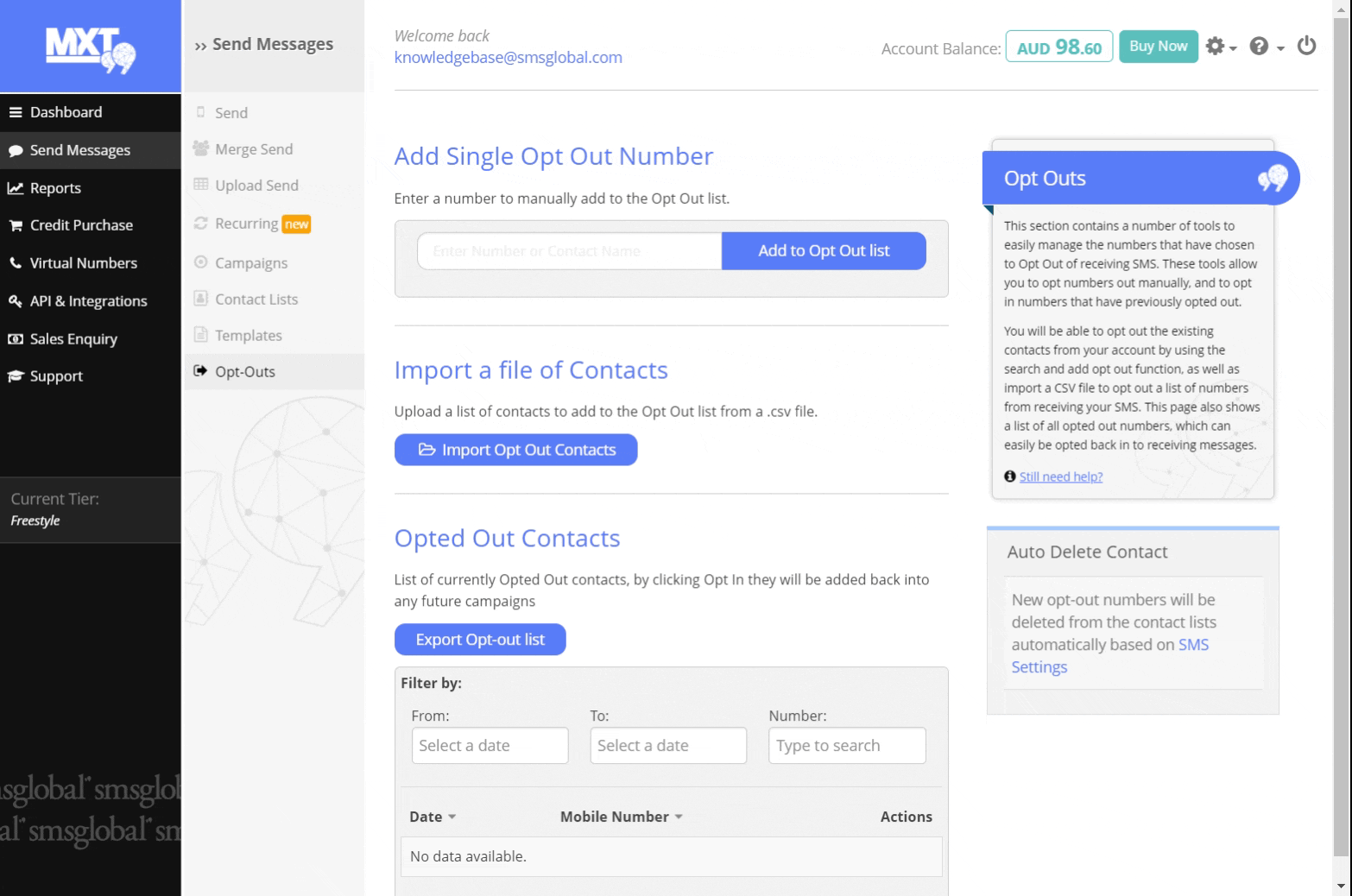Click the Merge Send people icon
This screenshot has height=896, width=1352.
tap(201, 148)
